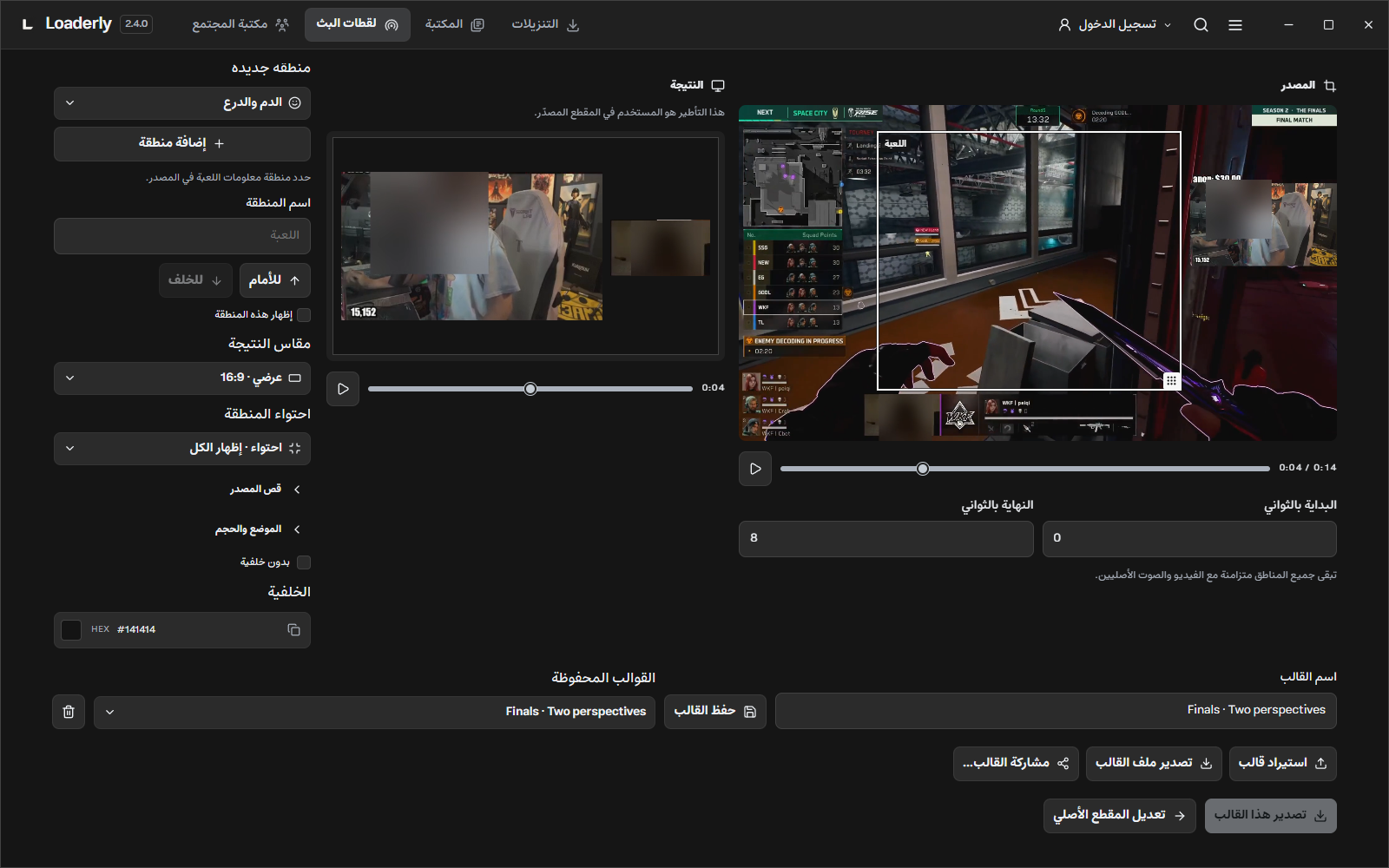The image size is (1389, 868).
Task: Open the saved templates dropdown Finals · Two perspectives
Action: [x=374, y=713]
